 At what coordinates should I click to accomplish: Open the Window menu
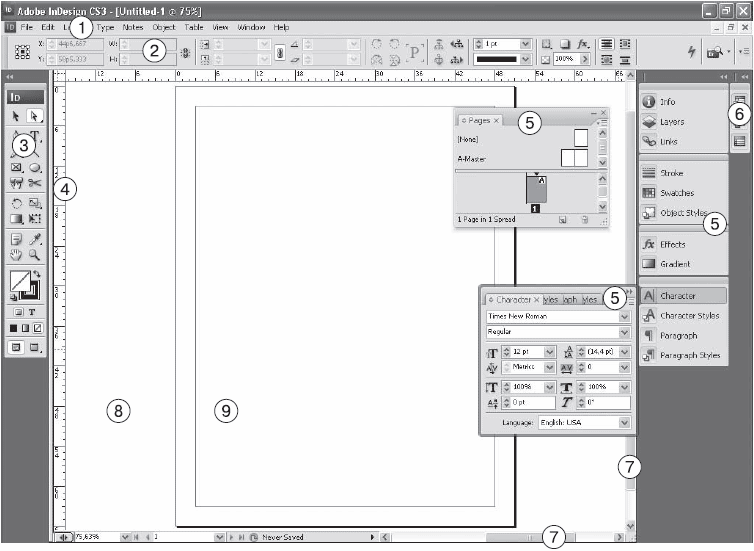[x=251, y=27]
